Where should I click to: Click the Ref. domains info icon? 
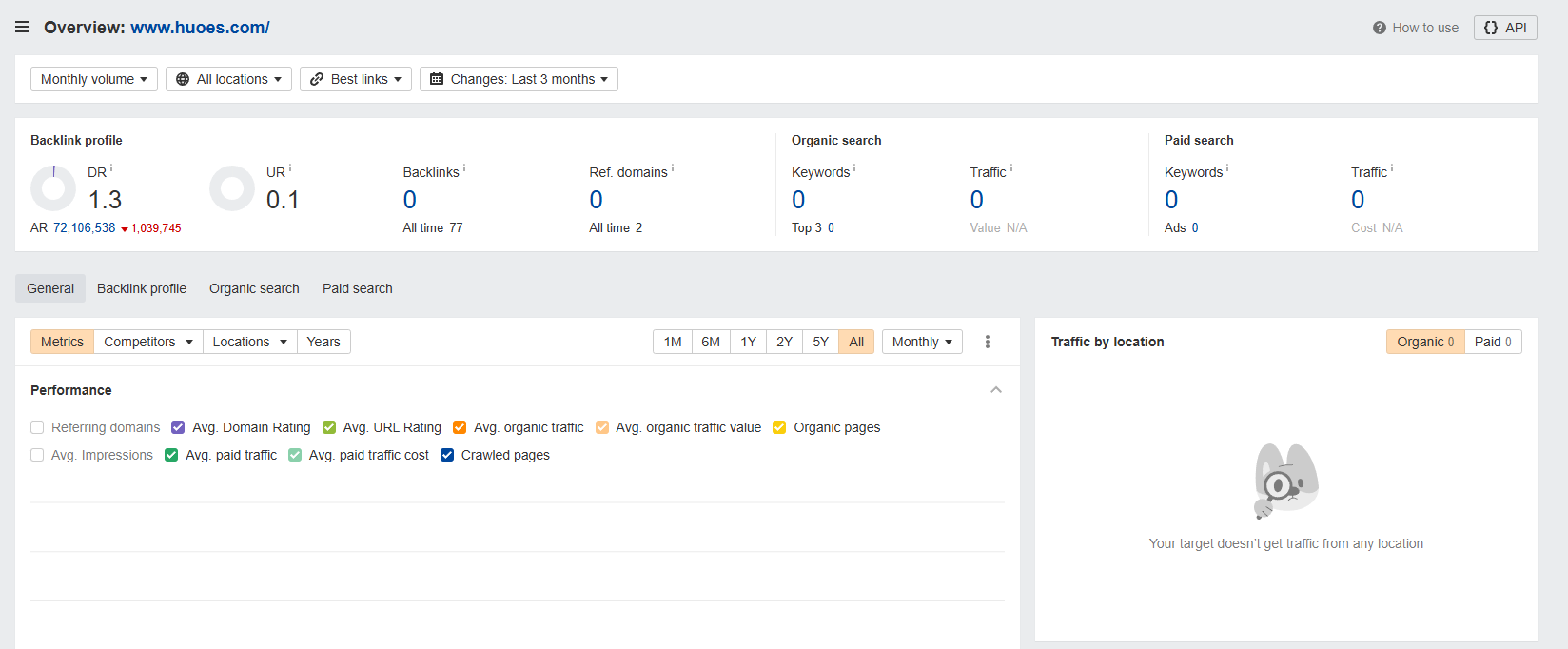(673, 168)
